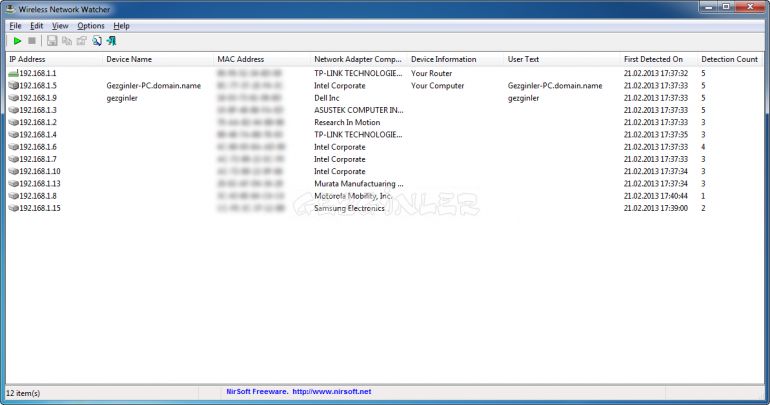Select the 192.168.1.1 IP address cell
Viewport: 770px width, 405px height.
[38, 73]
